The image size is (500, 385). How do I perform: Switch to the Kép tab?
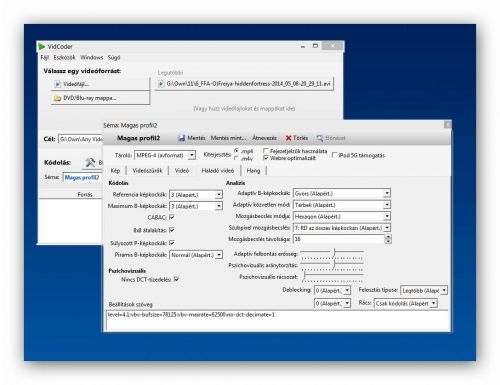[115, 171]
